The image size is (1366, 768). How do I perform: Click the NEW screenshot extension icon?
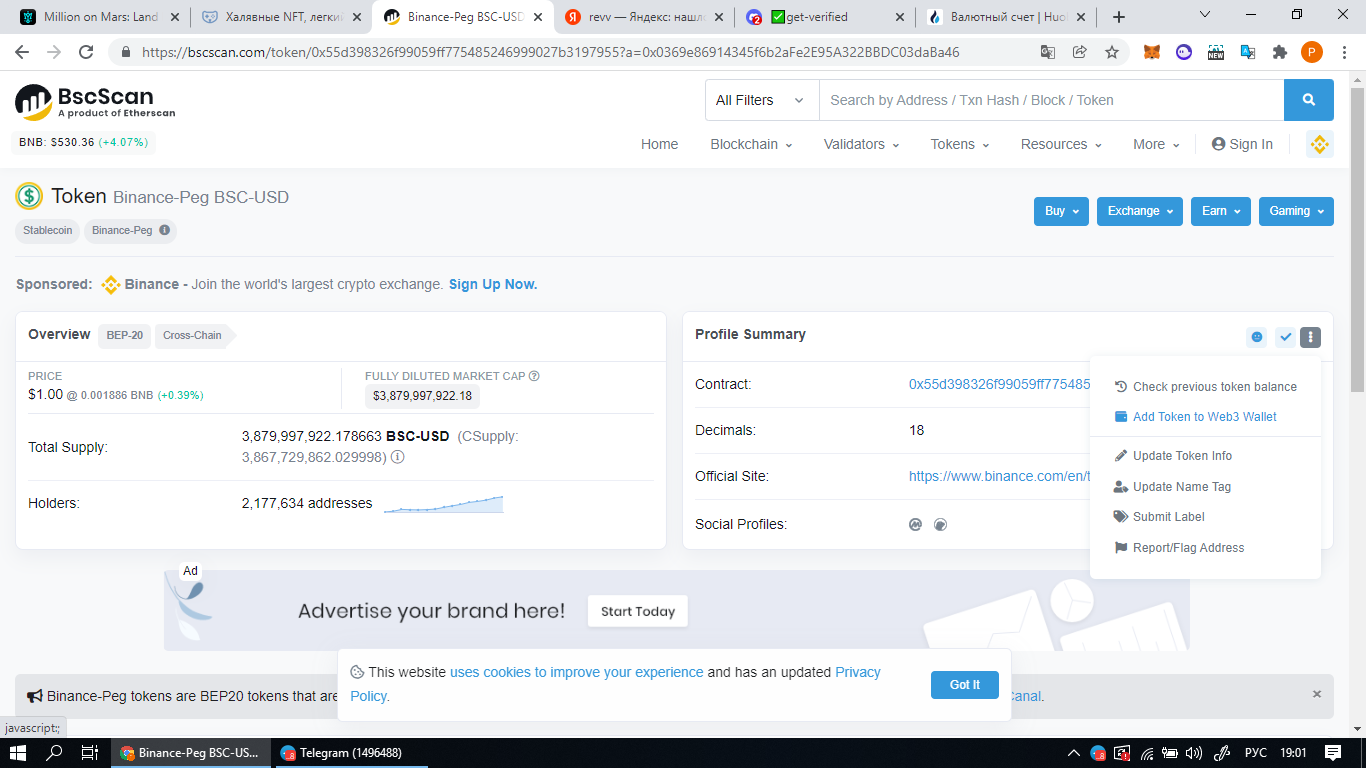click(1216, 52)
